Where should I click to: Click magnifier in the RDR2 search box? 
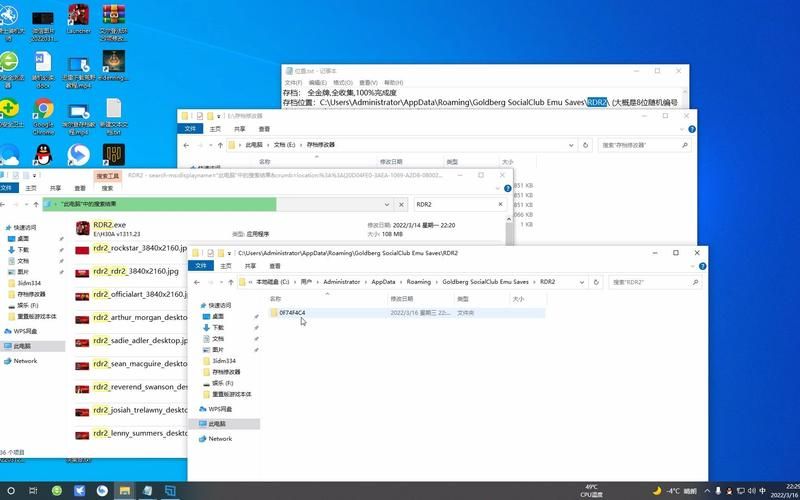coord(695,282)
